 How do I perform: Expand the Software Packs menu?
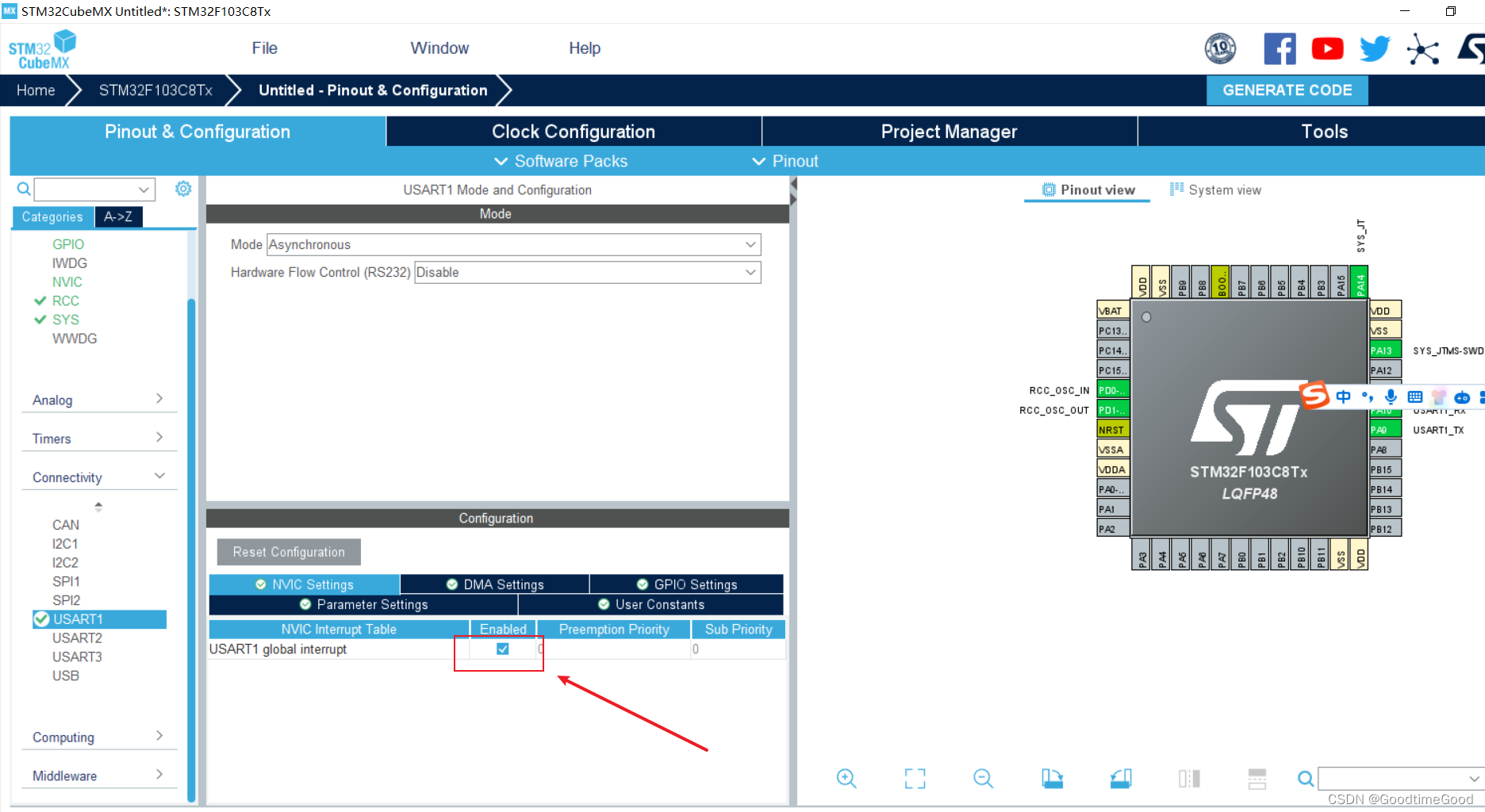[561, 161]
